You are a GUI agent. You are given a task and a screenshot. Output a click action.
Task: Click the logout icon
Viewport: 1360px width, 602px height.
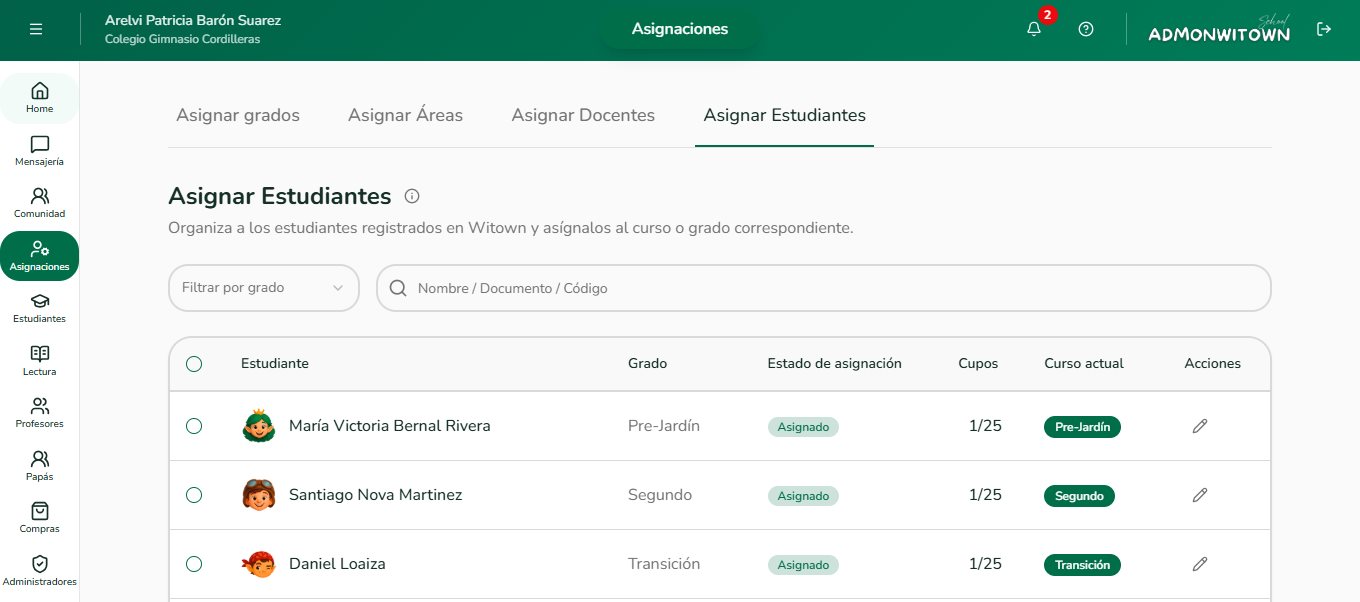tap(1324, 29)
